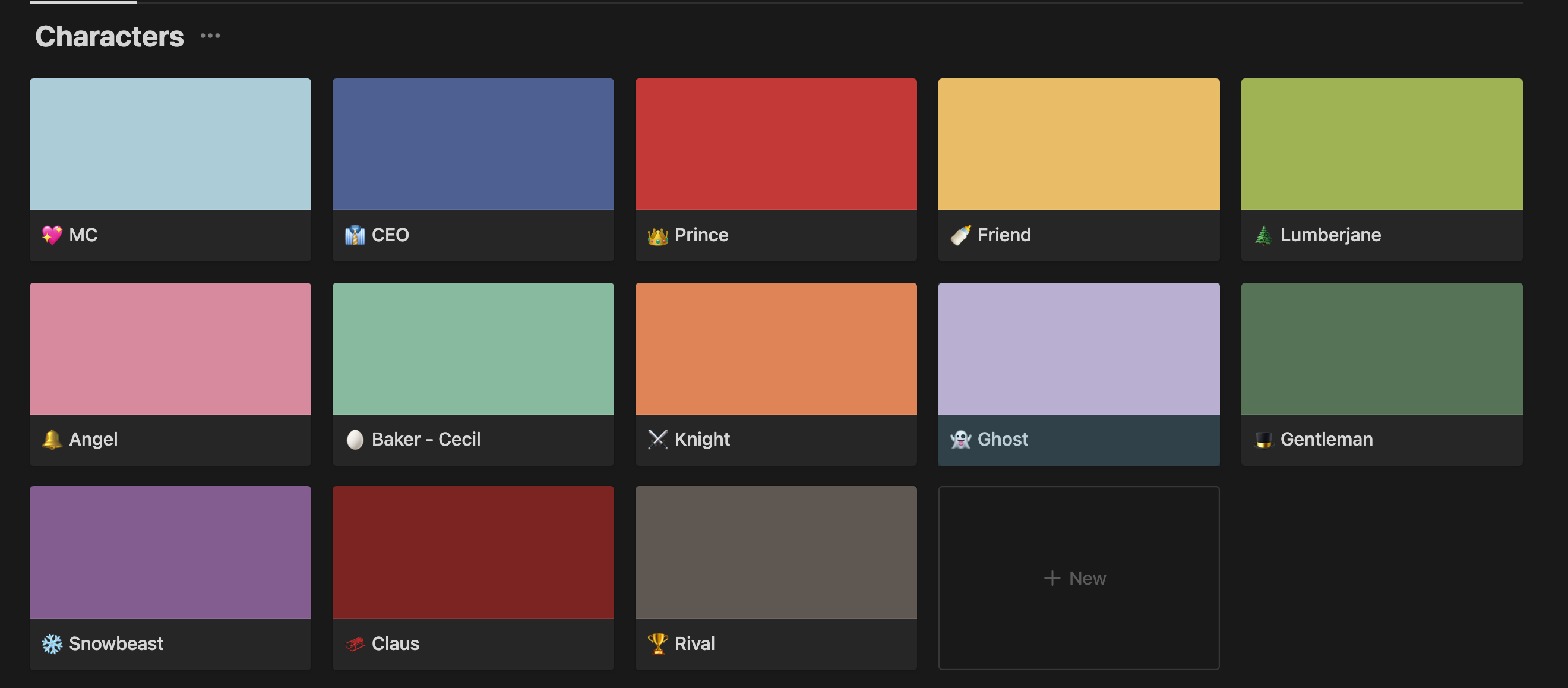1568x688 pixels.
Task: Open the dark red Claus card cover
Action: [473, 552]
